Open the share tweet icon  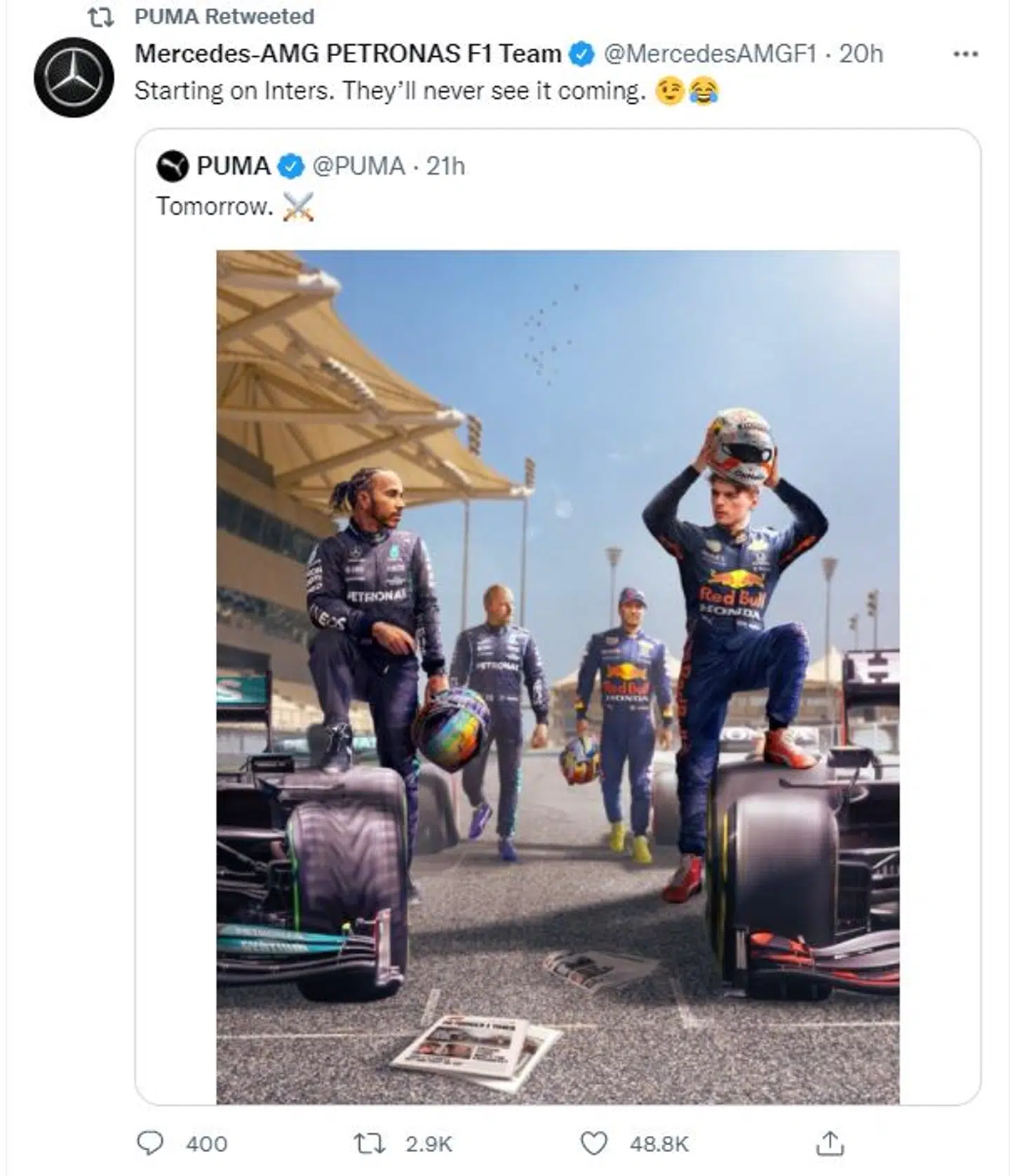pos(830,1143)
